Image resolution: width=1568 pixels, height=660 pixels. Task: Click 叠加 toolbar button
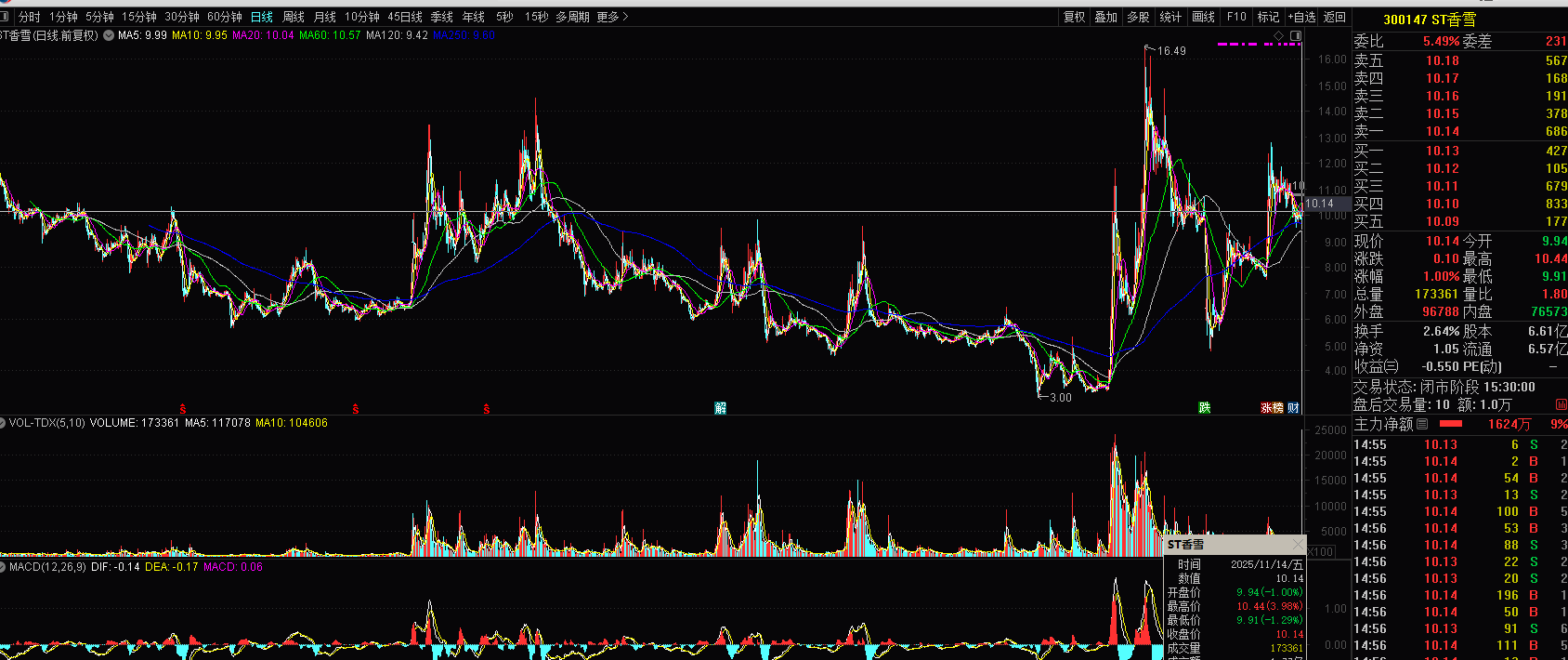[x=1105, y=17]
